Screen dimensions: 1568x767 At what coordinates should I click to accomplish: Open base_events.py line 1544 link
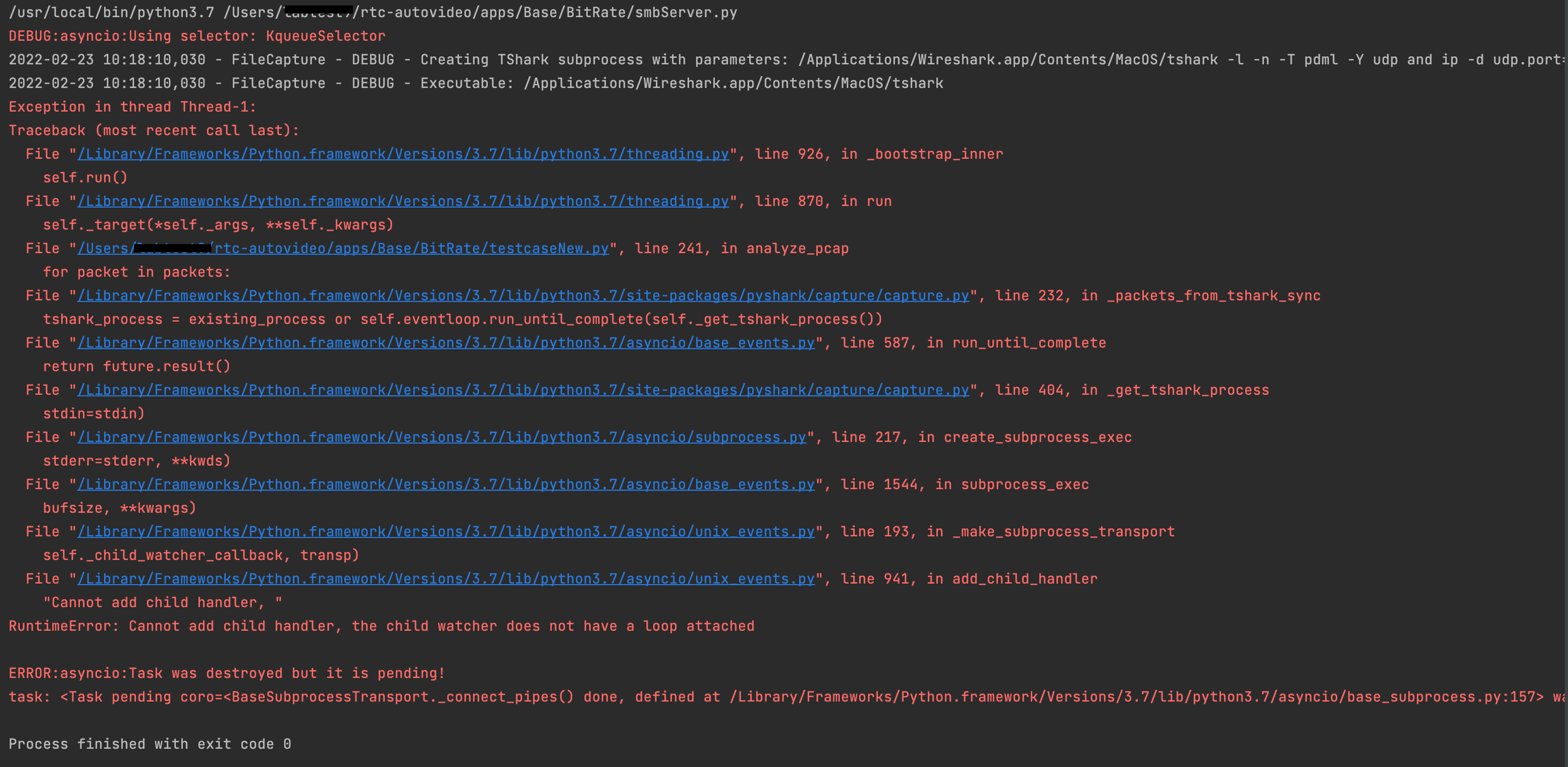coord(445,484)
